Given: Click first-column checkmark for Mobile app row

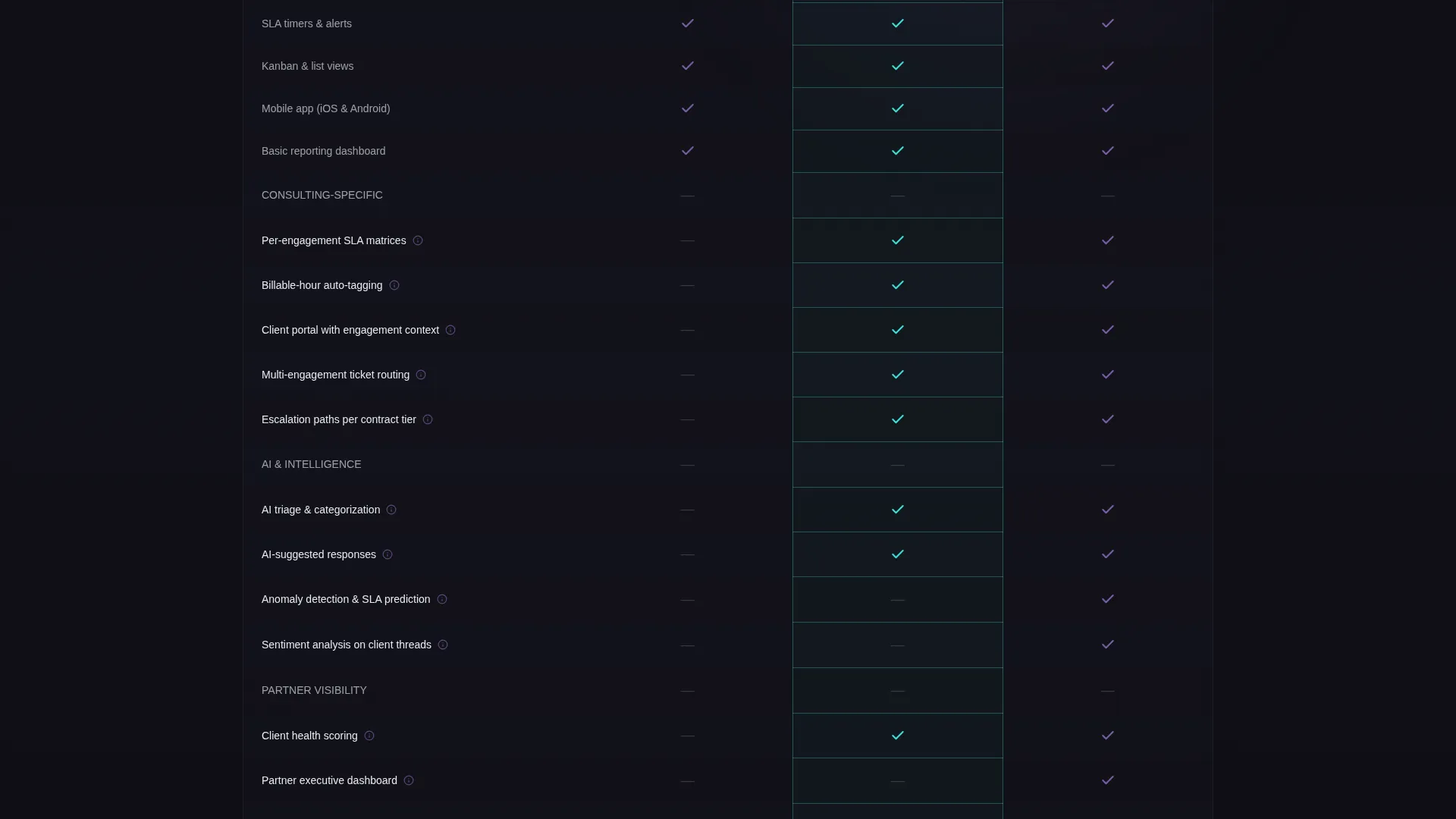Looking at the screenshot, I should click(x=688, y=108).
